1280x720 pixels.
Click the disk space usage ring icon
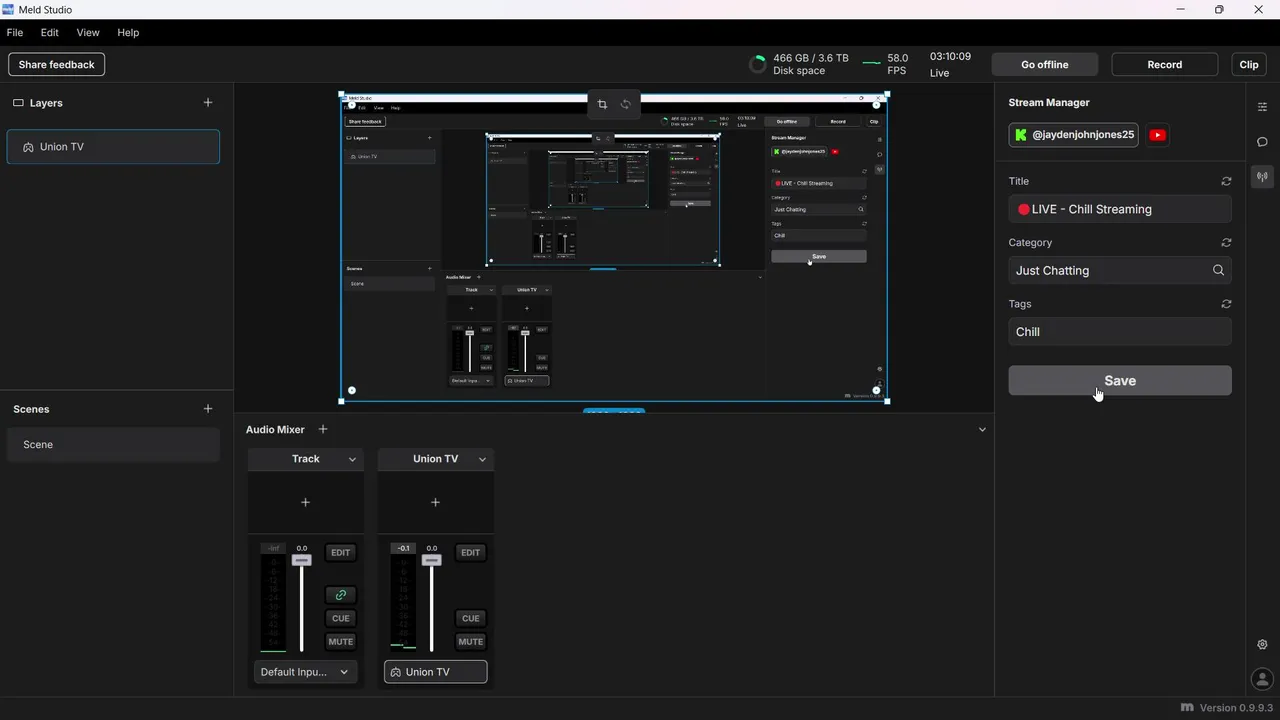pos(758,65)
